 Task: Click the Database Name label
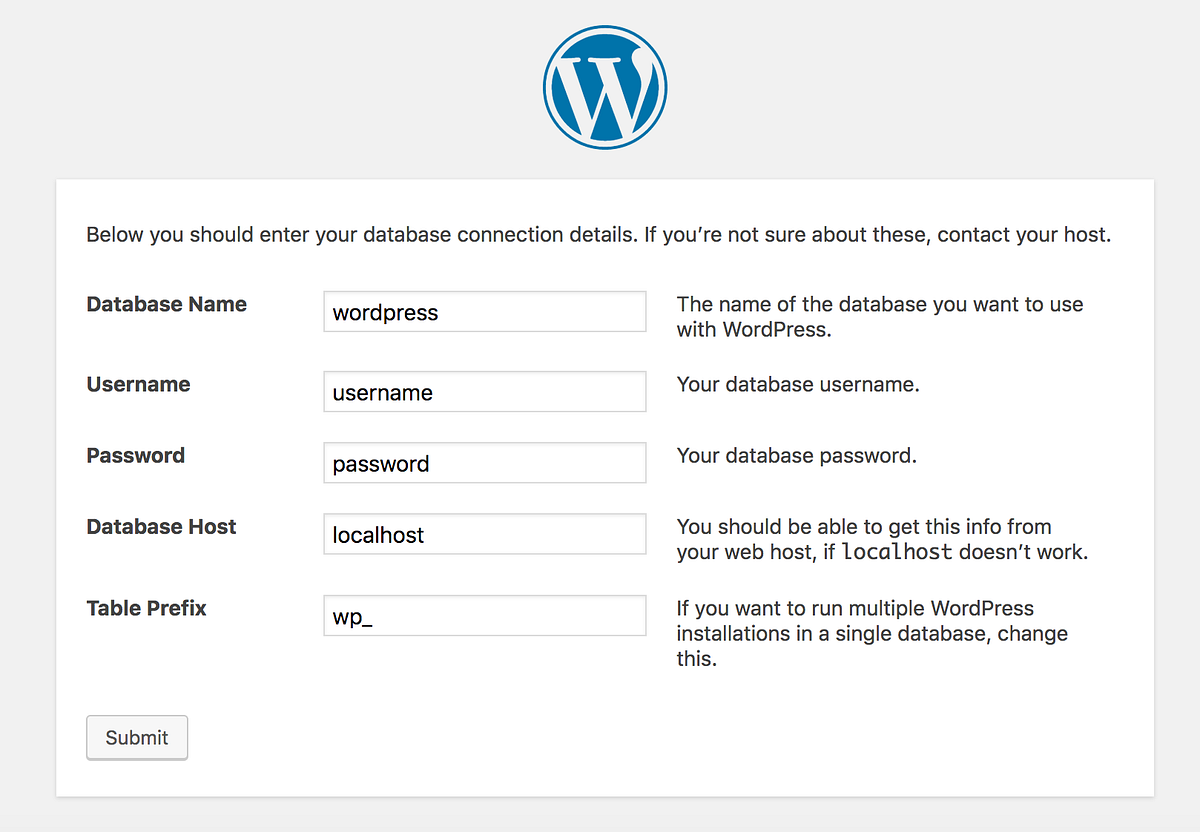tap(166, 304)
